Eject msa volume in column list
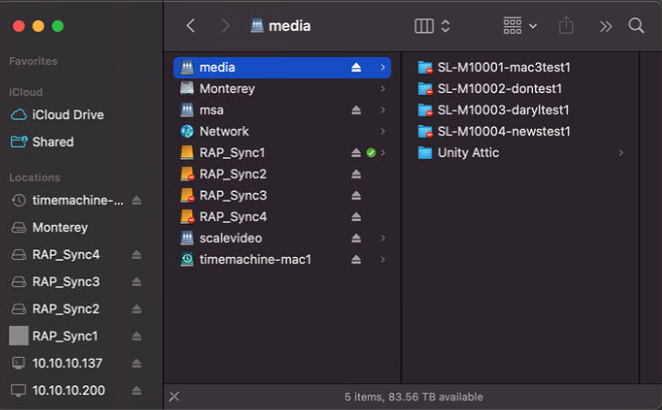The height and width of the screenshot is (410, 662). coord(356,110)
